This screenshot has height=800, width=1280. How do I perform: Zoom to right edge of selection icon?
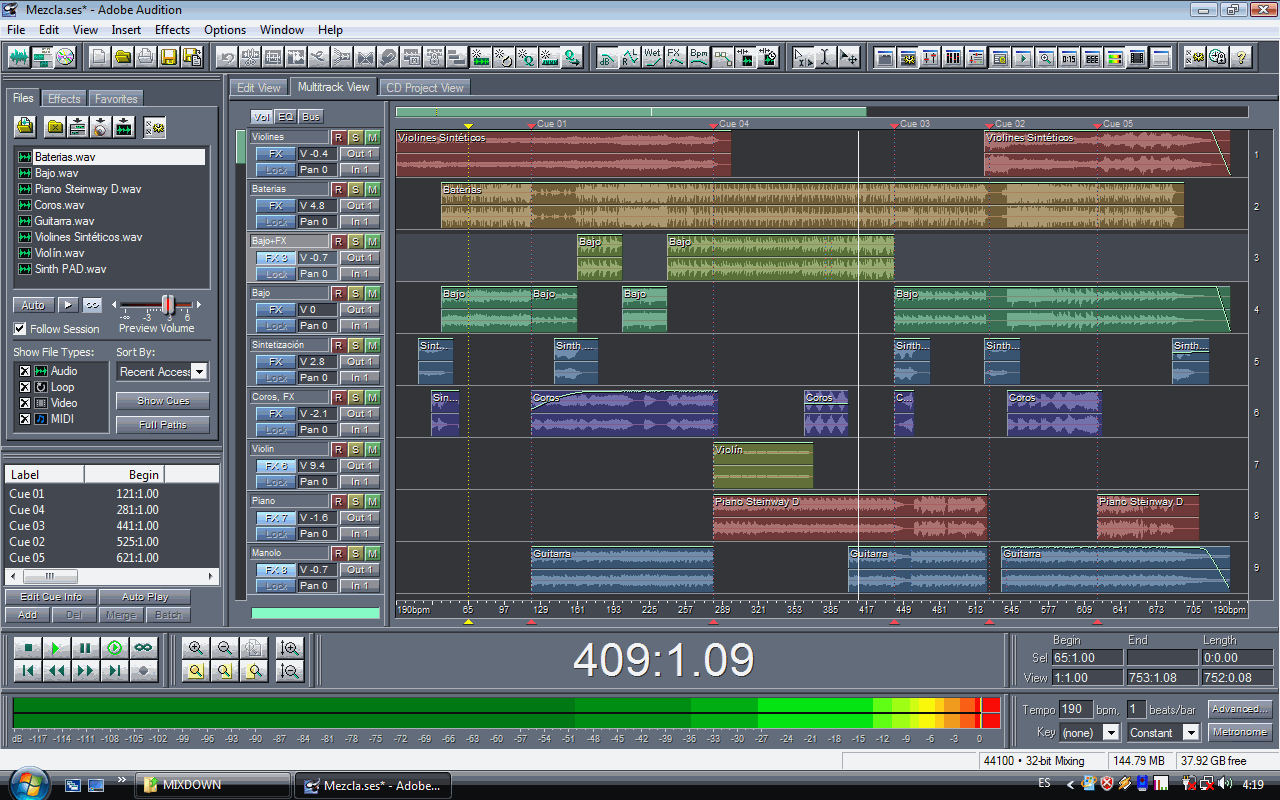(254, 671)
